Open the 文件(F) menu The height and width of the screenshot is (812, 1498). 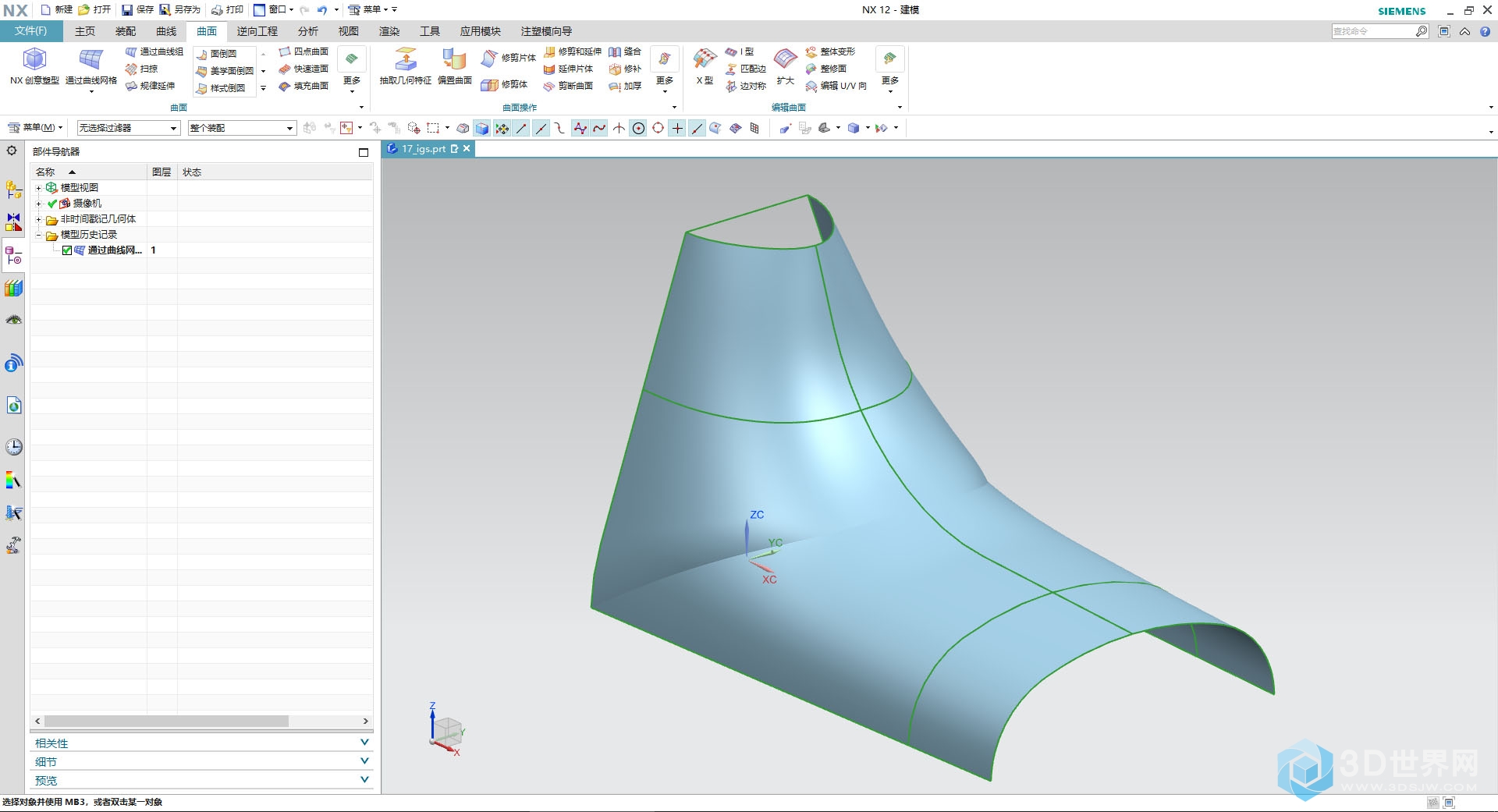(x=31, y=31)
